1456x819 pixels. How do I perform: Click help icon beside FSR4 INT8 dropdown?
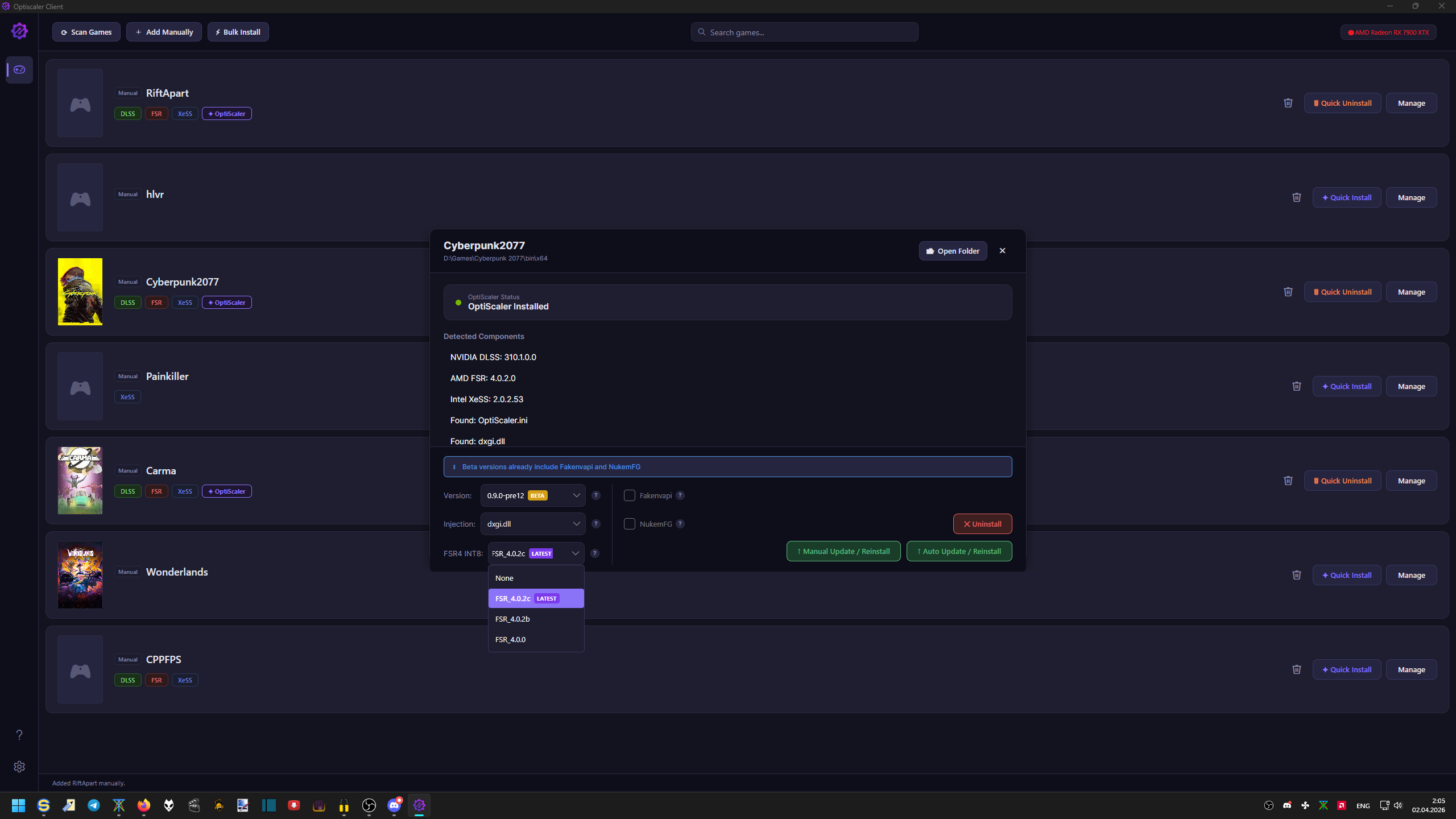tap(595, 553)
